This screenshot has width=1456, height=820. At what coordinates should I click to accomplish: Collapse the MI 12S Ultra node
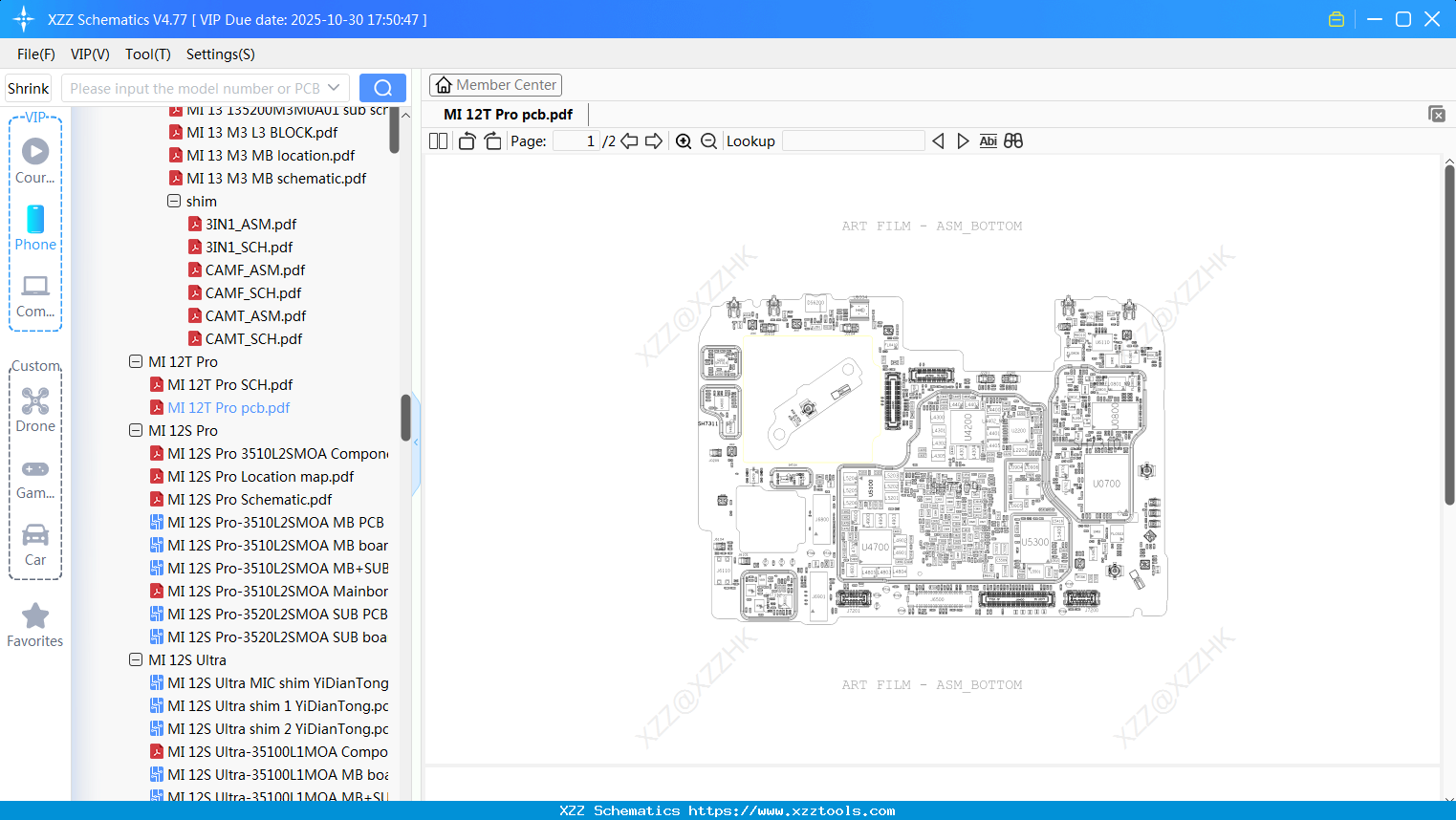coord(135,659)
